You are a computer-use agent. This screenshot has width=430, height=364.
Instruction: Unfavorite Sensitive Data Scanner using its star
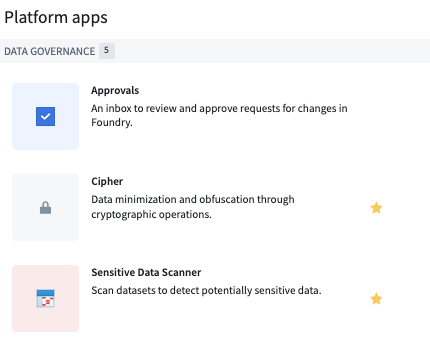click(376, 299)
